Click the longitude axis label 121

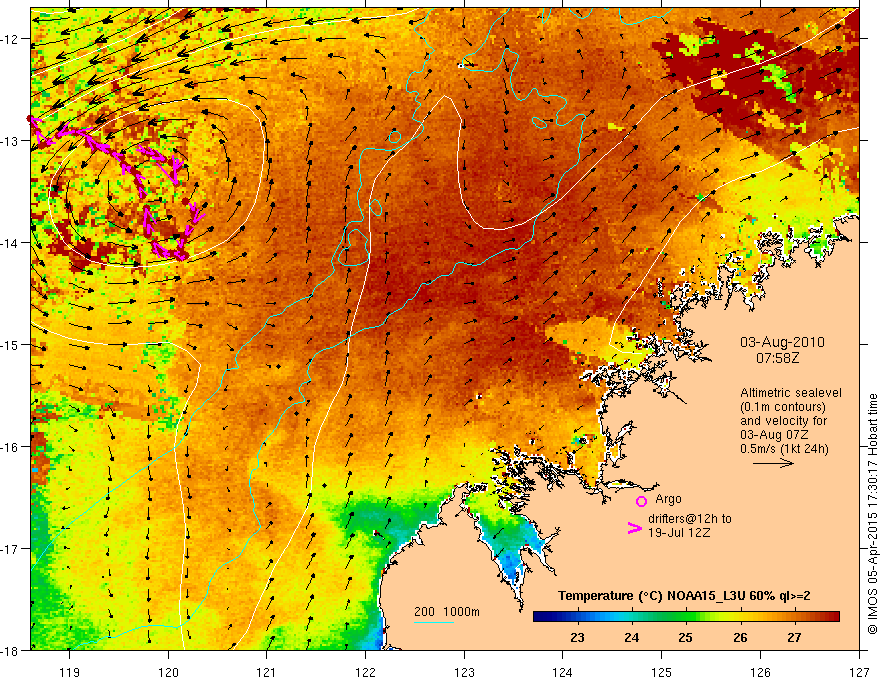(x=267, y=672)
